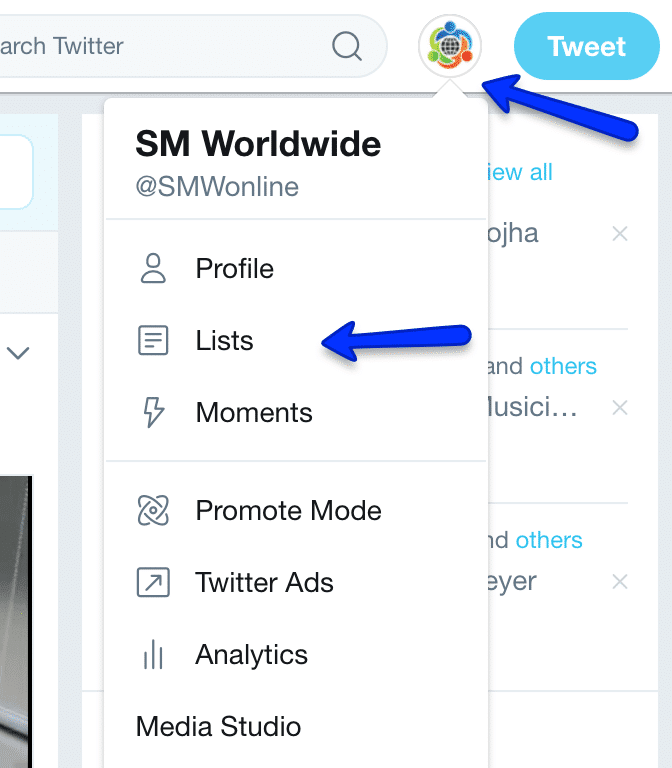672x768 pixels.
Task: Click the Analytics bar chart icon
Action: pos(153,654)
